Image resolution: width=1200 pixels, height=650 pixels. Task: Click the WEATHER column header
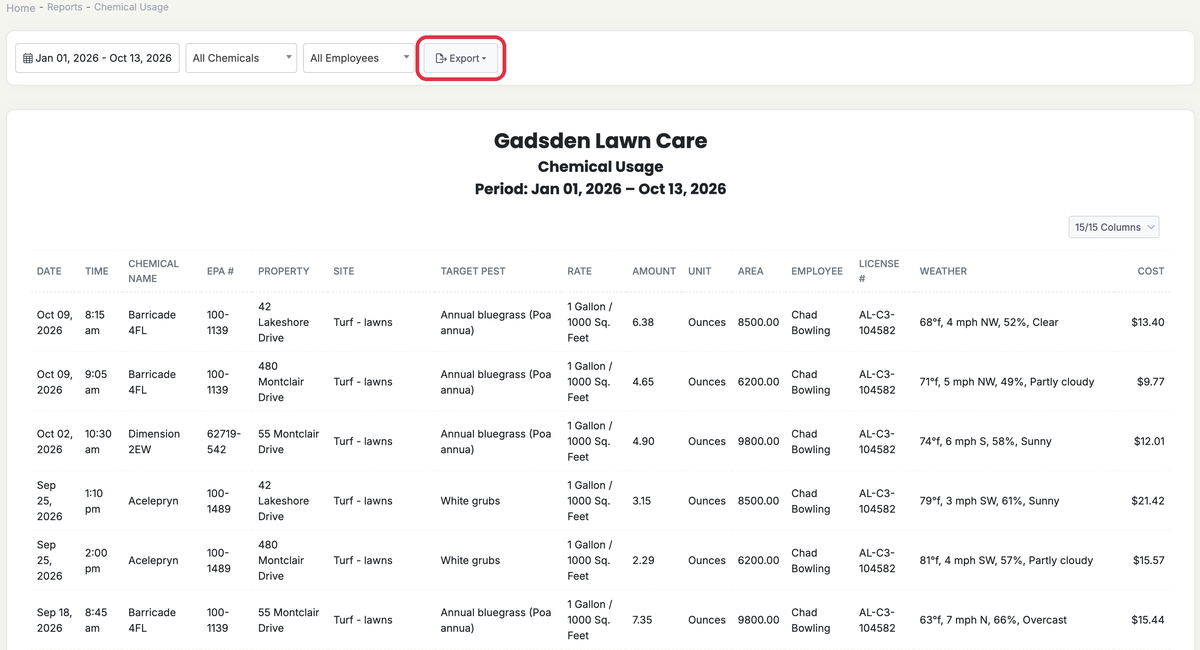coord(943,271)
